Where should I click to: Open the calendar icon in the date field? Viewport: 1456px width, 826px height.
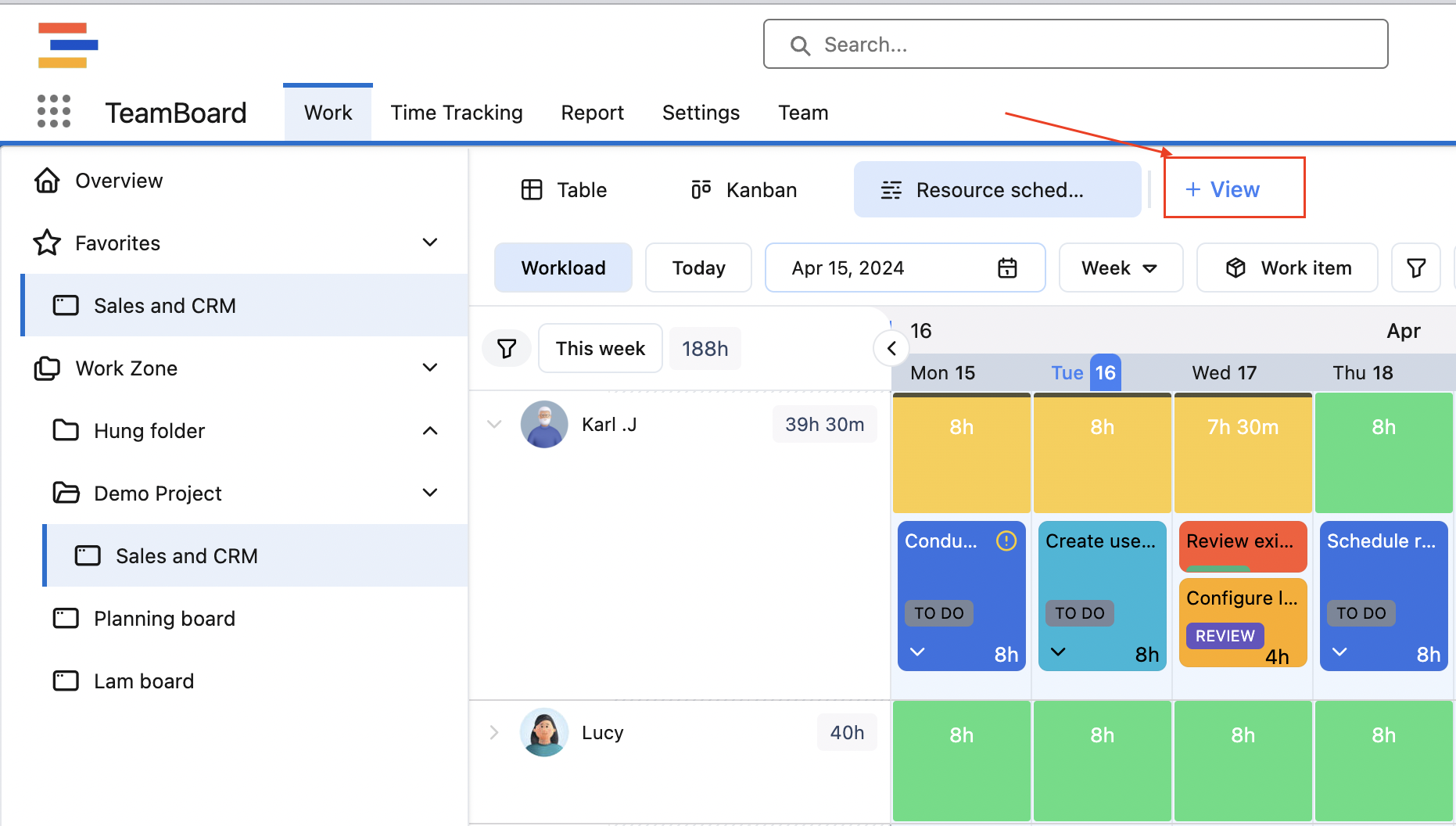pyautogui.click(x=1008, y=268)
